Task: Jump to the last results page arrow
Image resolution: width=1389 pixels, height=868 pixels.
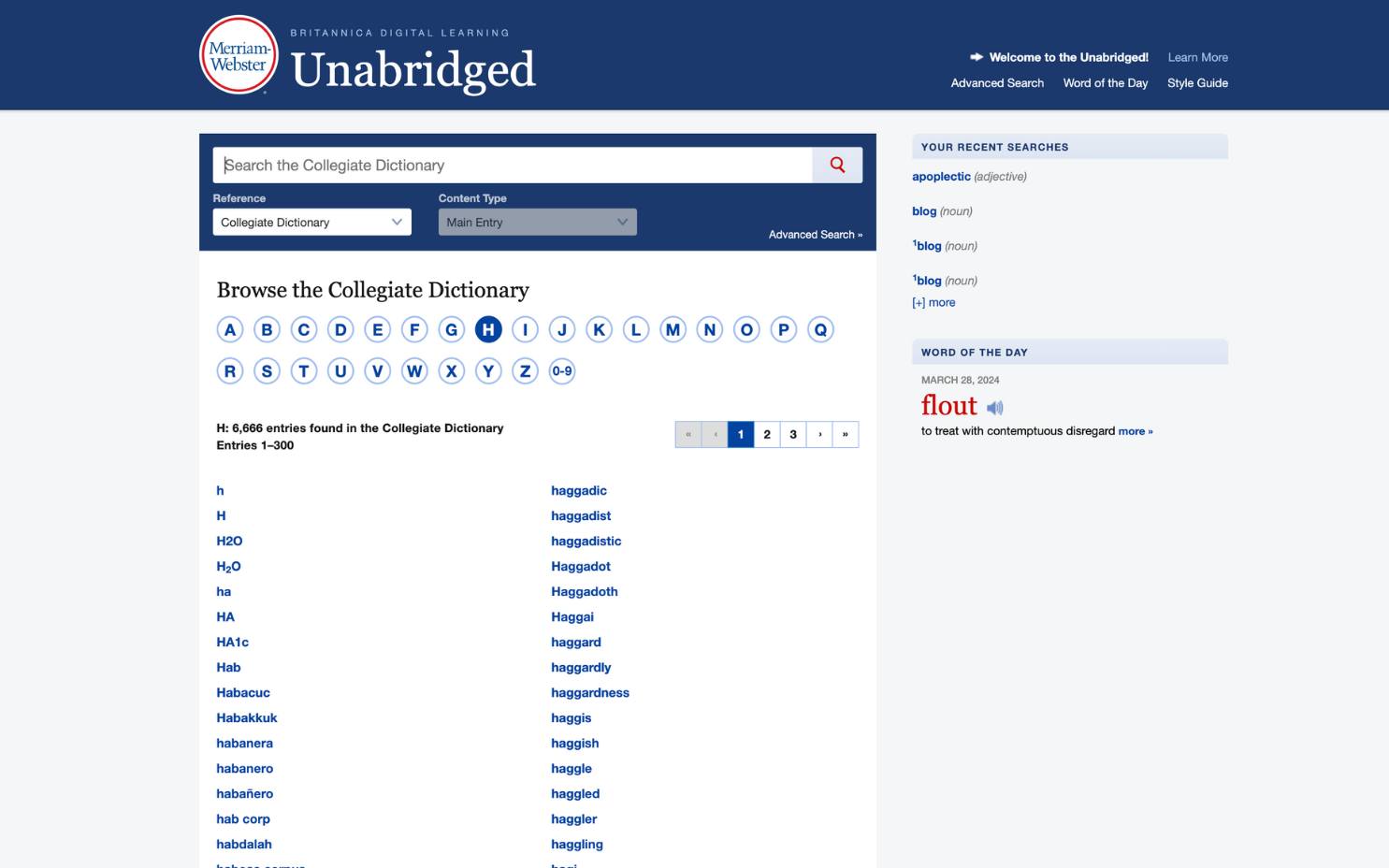Action: pyautogui.click(x=846, y=435)
